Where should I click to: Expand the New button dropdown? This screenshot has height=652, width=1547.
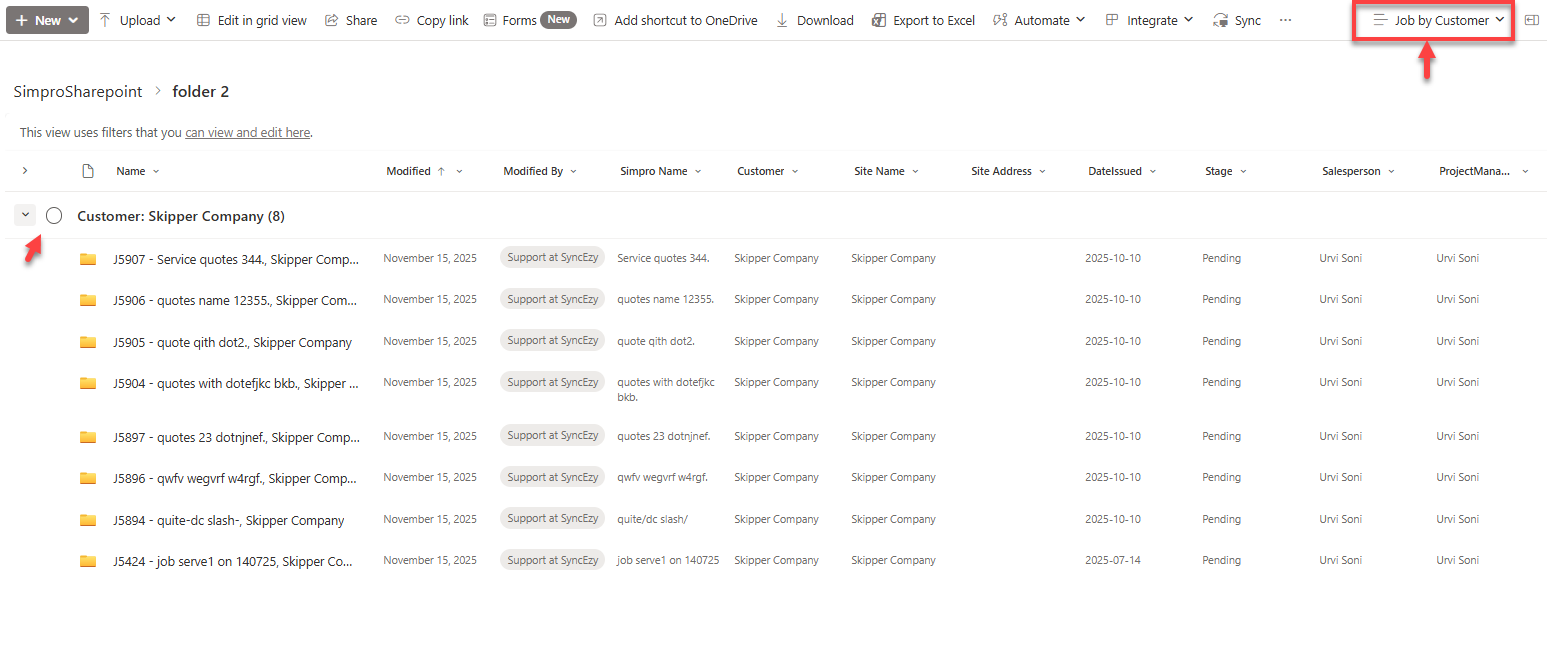pos(47,20)
